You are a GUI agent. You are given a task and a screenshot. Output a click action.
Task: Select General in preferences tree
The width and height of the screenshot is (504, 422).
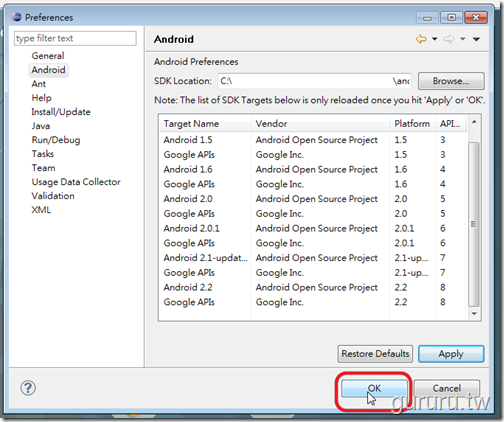tap(48, 56)
